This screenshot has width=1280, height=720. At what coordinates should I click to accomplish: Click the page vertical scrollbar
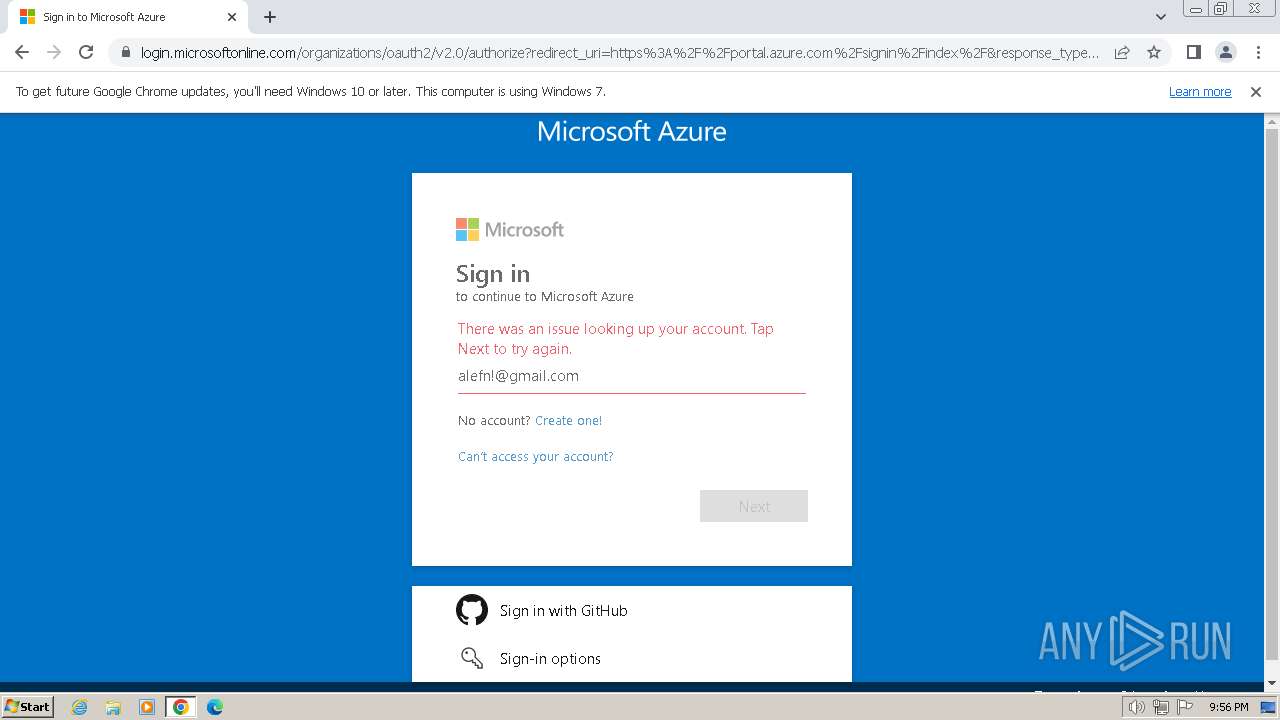pyautogui.click(x=1272, y=396)
